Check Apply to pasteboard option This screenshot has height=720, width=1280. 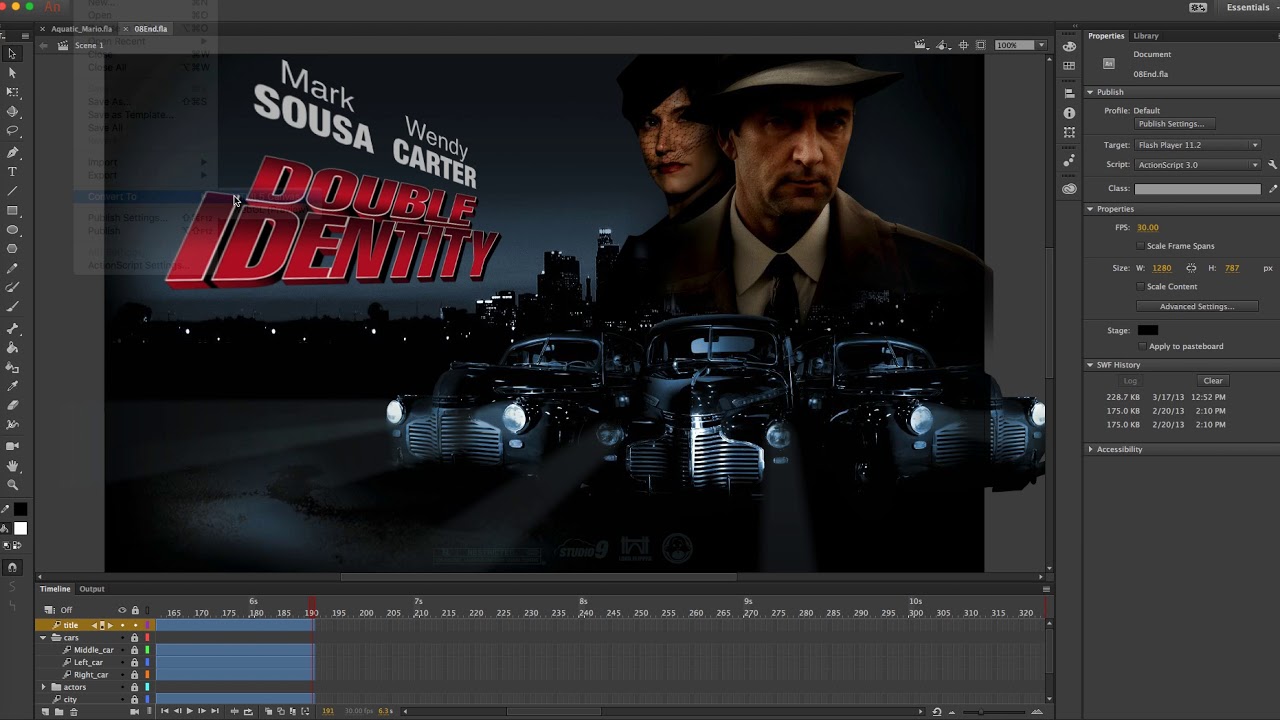(1142, 346)
